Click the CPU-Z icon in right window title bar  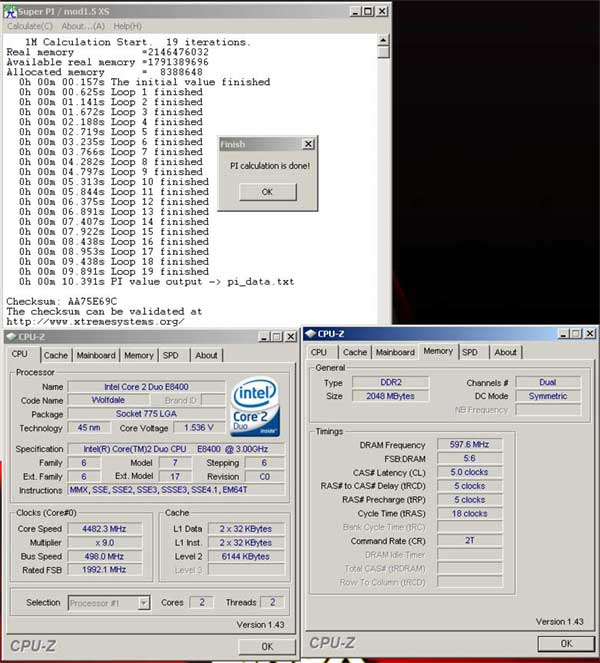coord(311,334)
